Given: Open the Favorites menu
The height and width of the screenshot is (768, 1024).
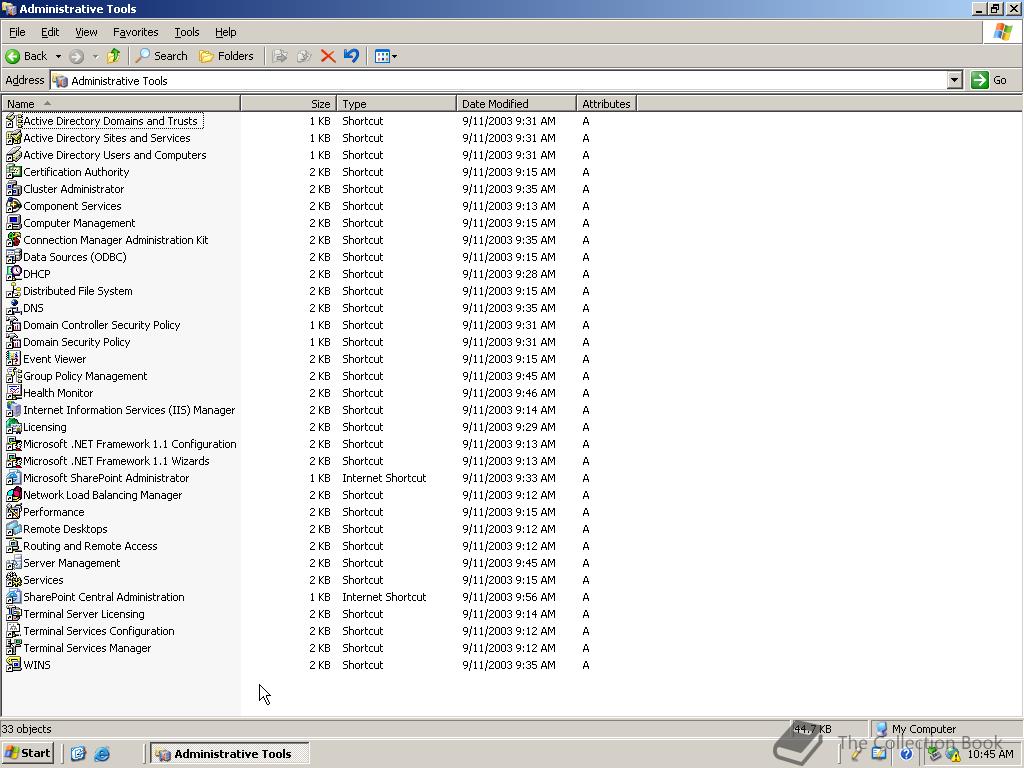Looking at the screenshot, I should pyautogui.click(x=135, y=32).
